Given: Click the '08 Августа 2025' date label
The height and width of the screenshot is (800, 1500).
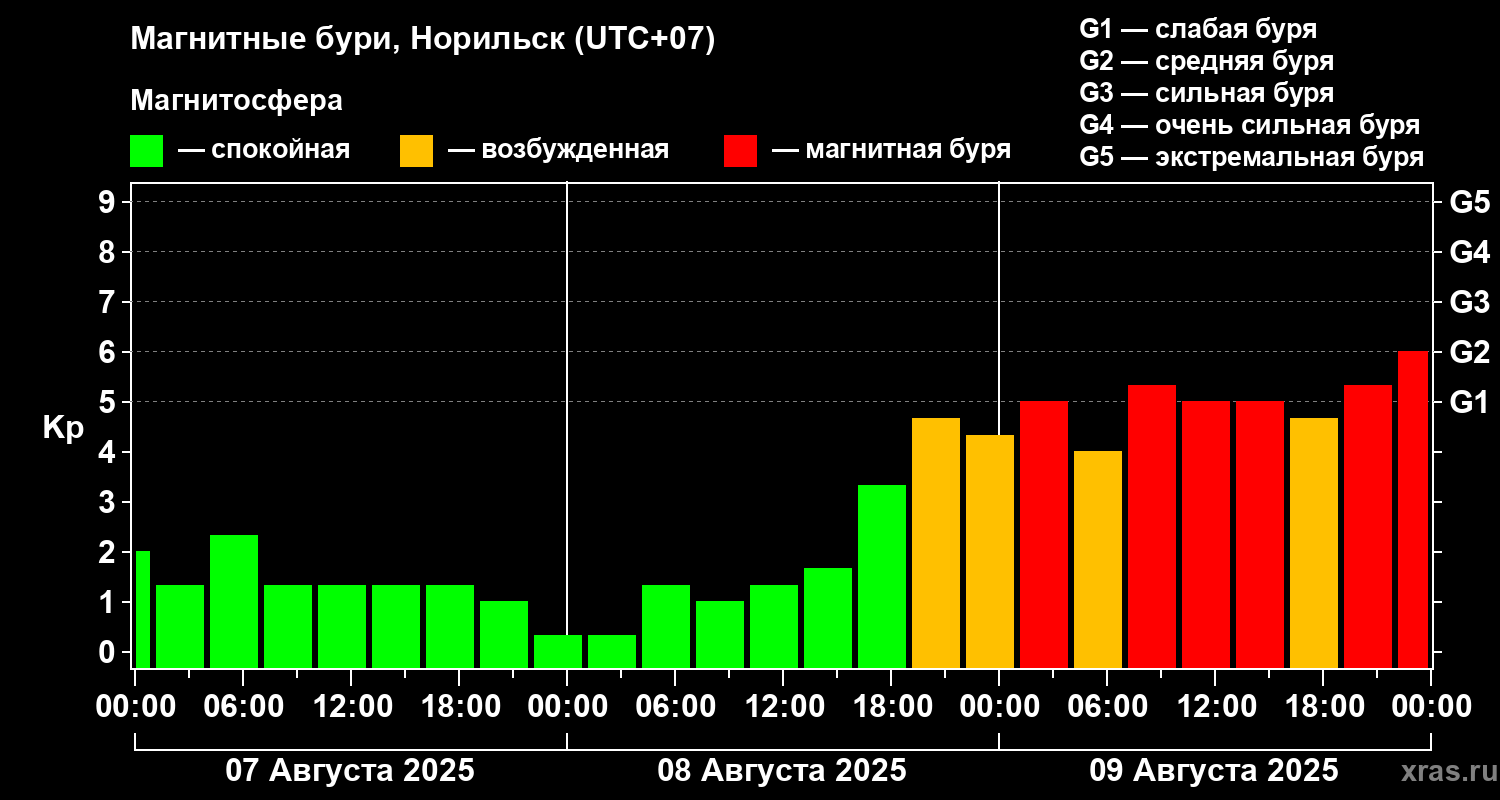Looking at the screenshot, I should pos(782,771).
